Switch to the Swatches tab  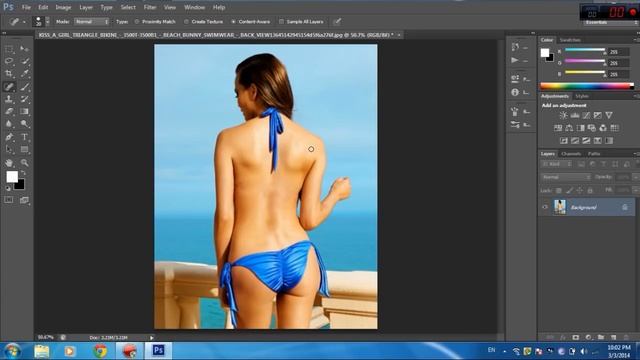[570, 40]
